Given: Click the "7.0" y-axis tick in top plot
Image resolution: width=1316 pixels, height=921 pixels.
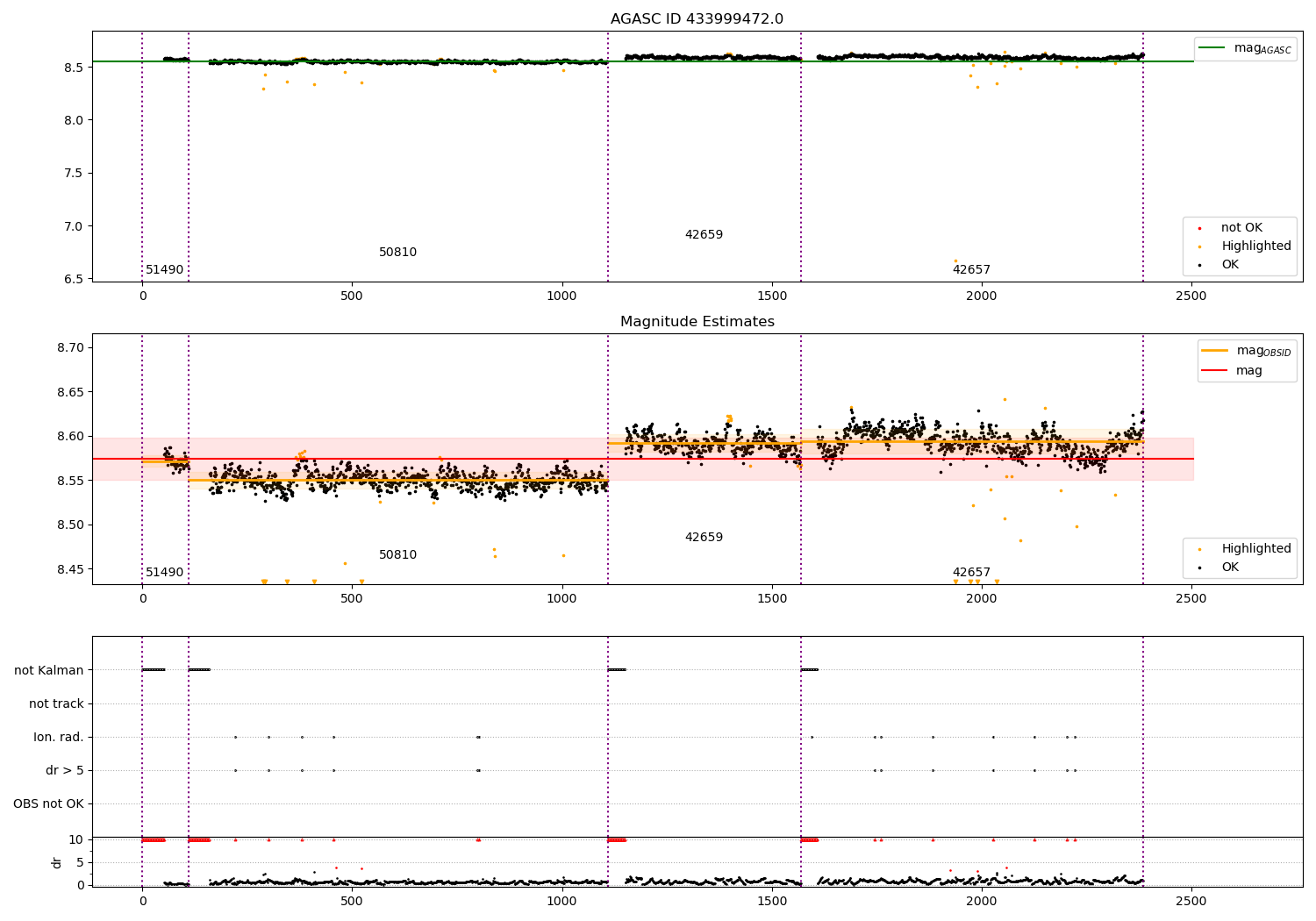Looking at the screenshot, I should 75,226.
